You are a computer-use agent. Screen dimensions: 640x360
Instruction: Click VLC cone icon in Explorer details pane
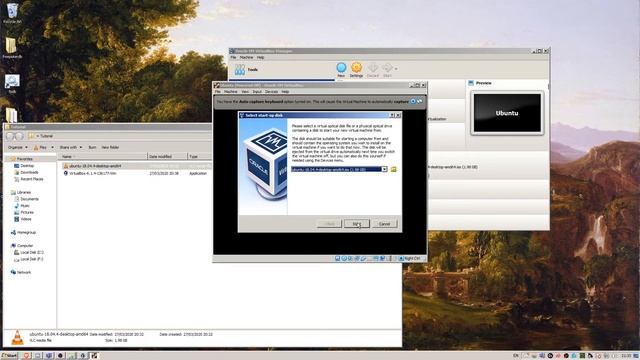pyautogui.click(x=17, y=338)
